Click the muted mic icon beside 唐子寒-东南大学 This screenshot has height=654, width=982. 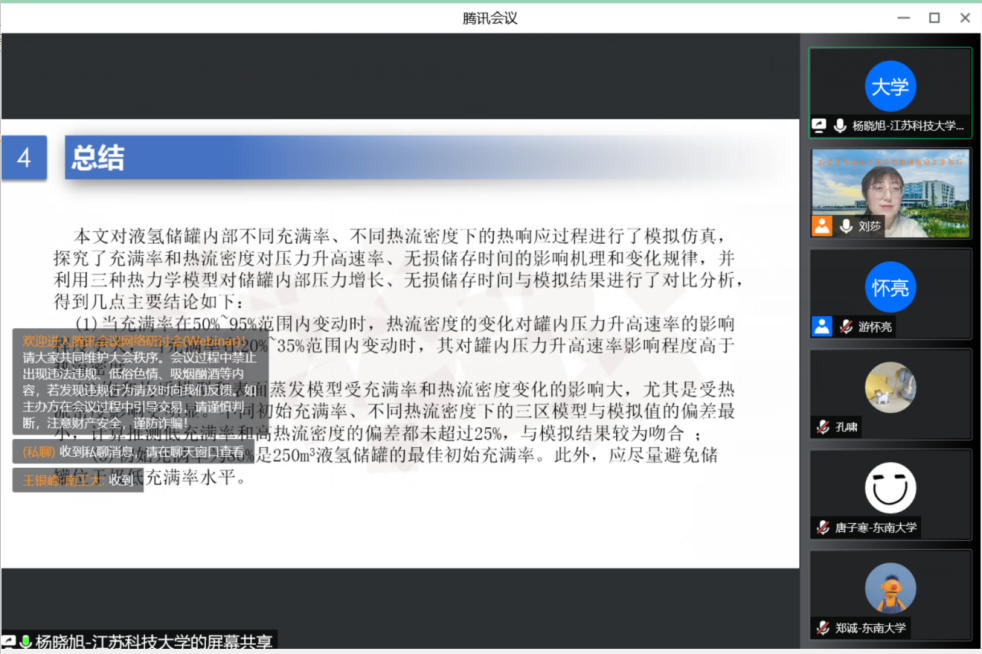822,527
